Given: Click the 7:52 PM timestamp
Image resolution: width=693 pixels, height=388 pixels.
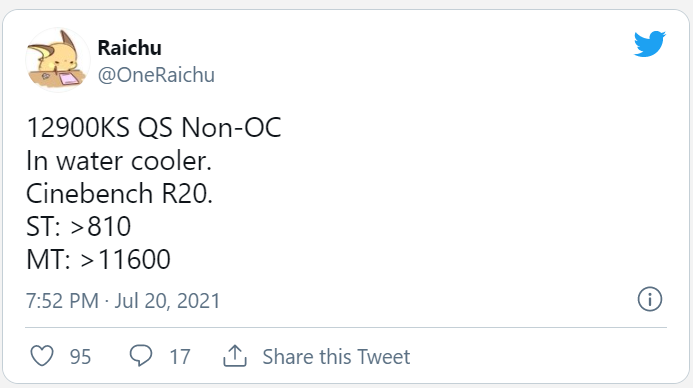Looking at the screenshot, I should (x=62, y=301).
